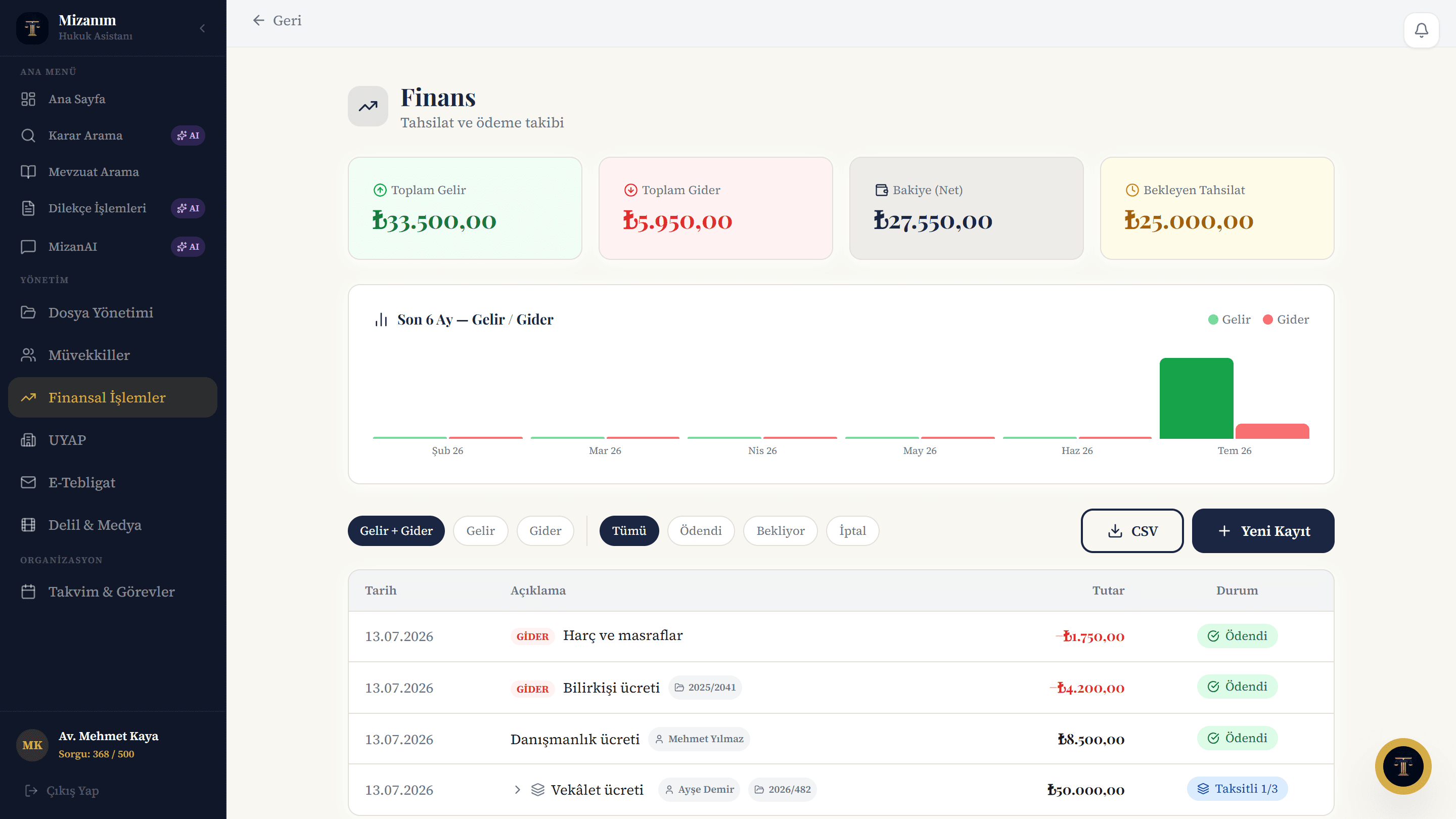The image size is (1456, 819).
Task: Click the Açıklama column header
Action: click(x=538, y=590)
